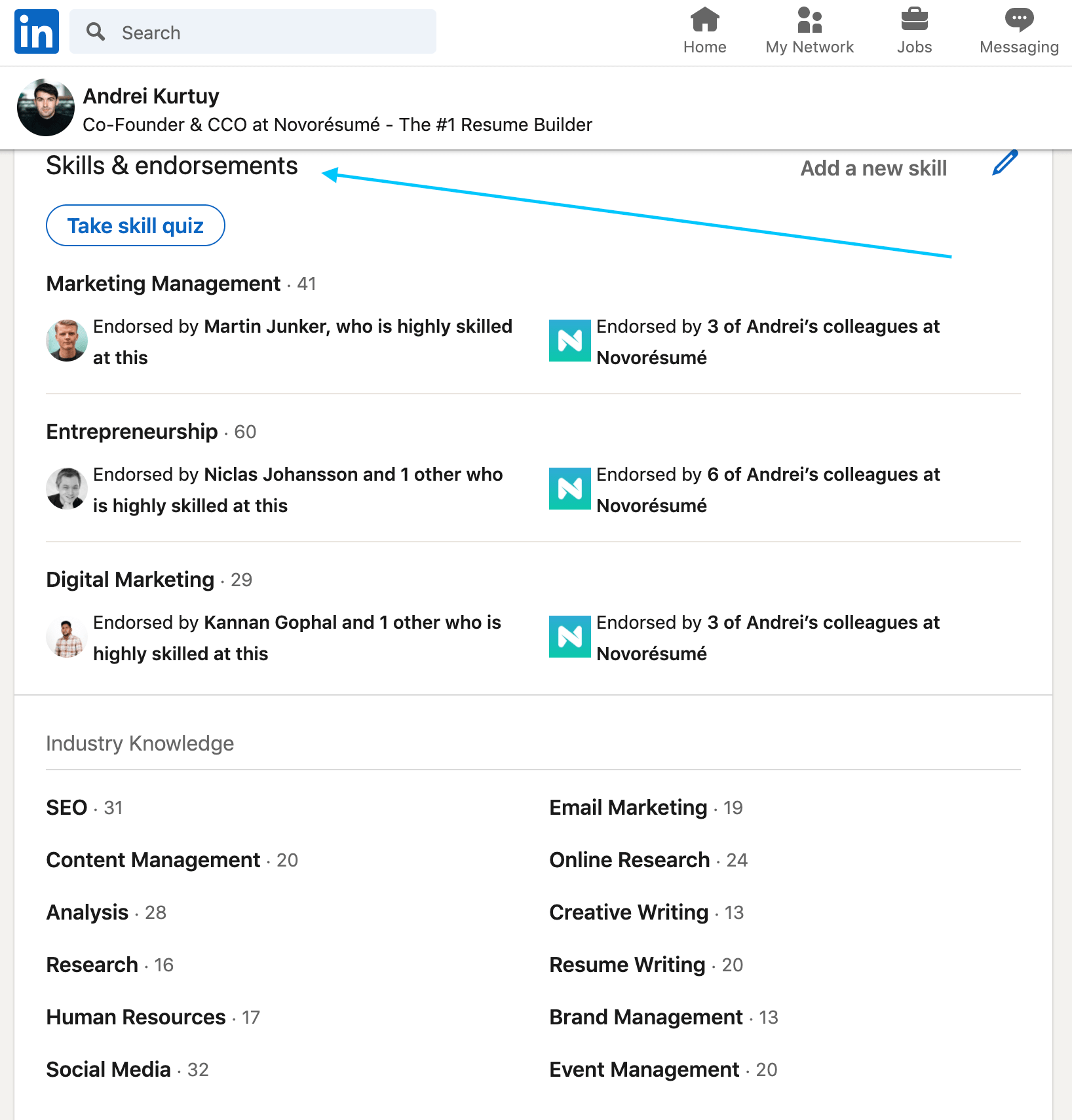Click the Novorésumé logo beside Marketing Management endorsements
The image size is (1072, 1120).
569,341
